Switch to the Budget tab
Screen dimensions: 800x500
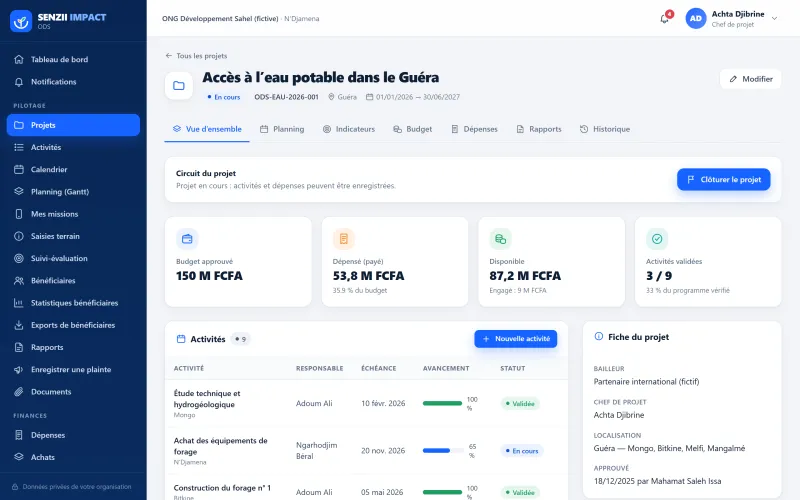(413, 129)
